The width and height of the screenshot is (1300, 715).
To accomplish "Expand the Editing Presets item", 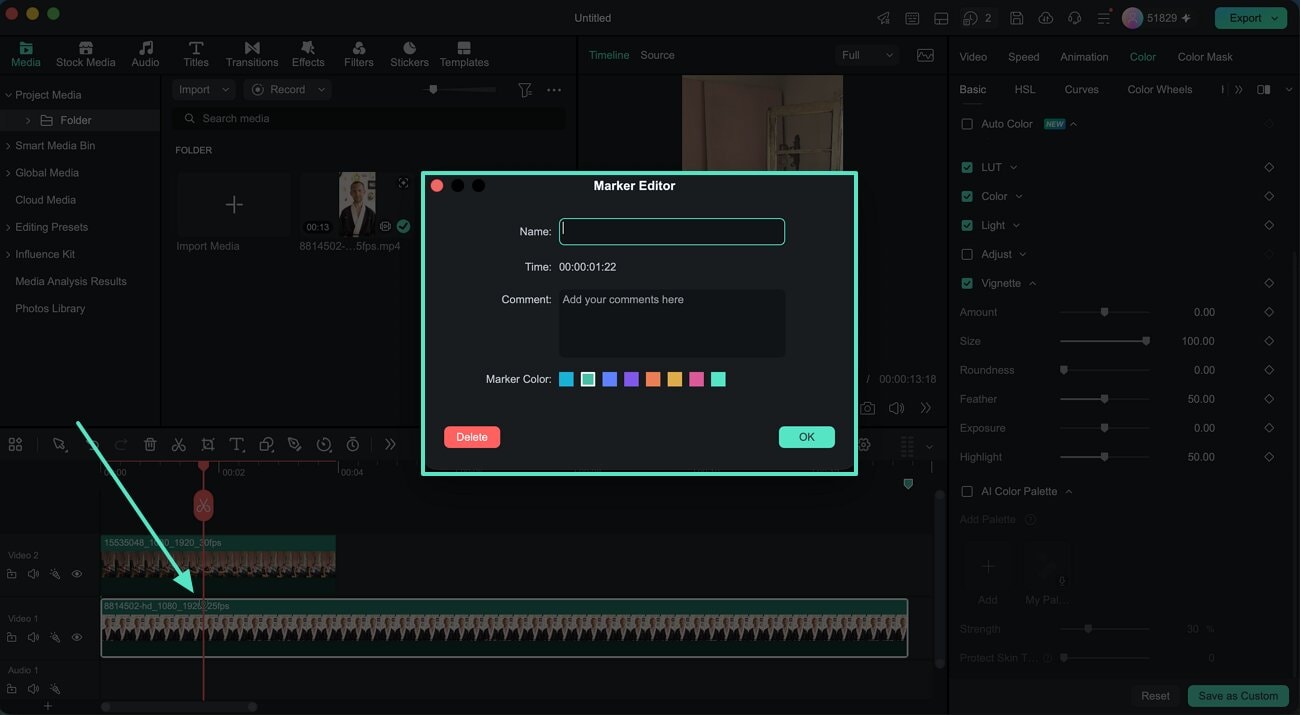I will click(8, 227).
